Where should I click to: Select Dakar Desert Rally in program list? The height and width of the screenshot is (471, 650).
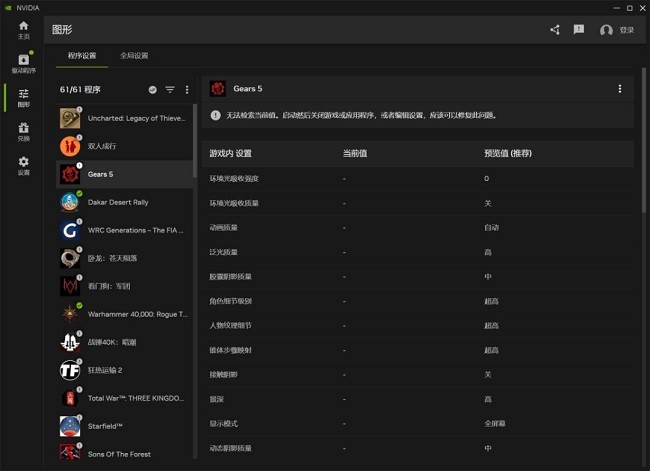point(118,202)
